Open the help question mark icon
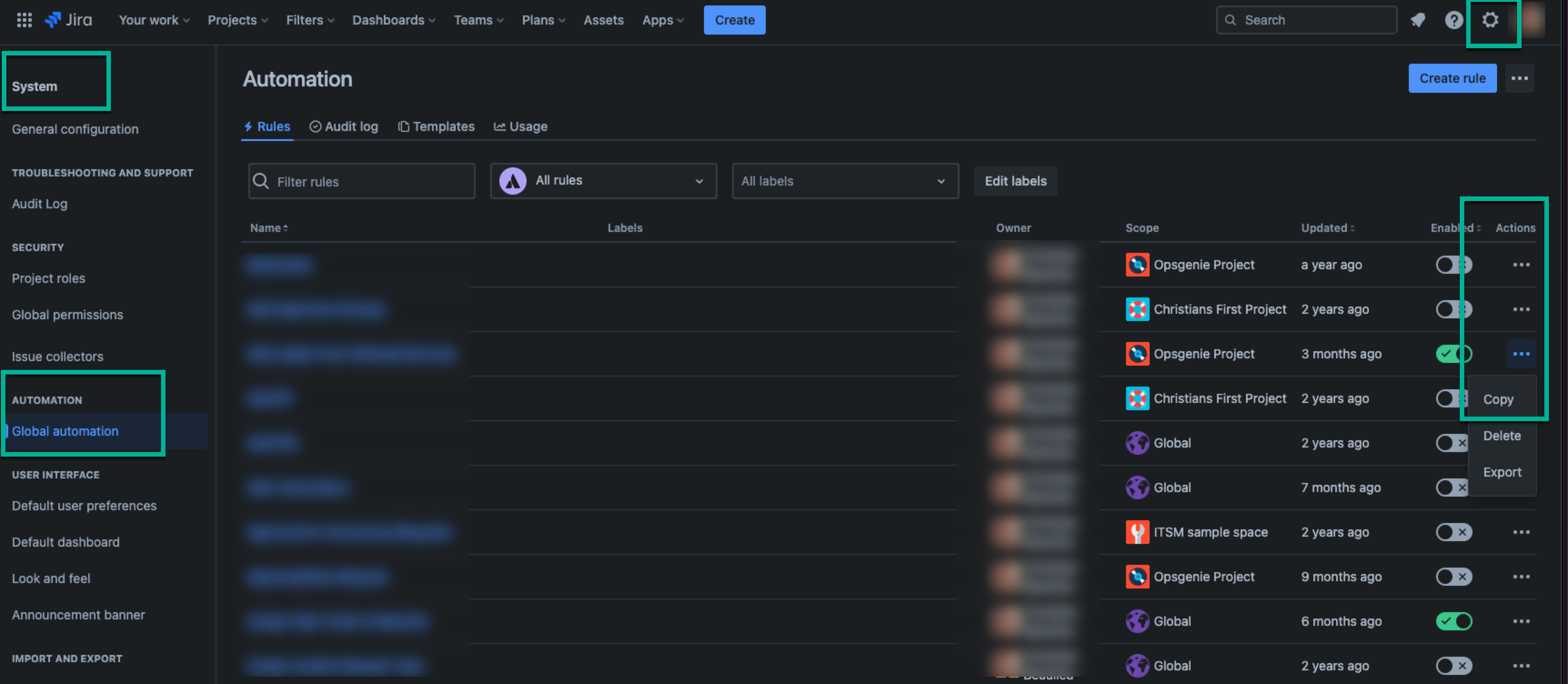This screenshot has width=1568, height=684. pos(1453,20)
